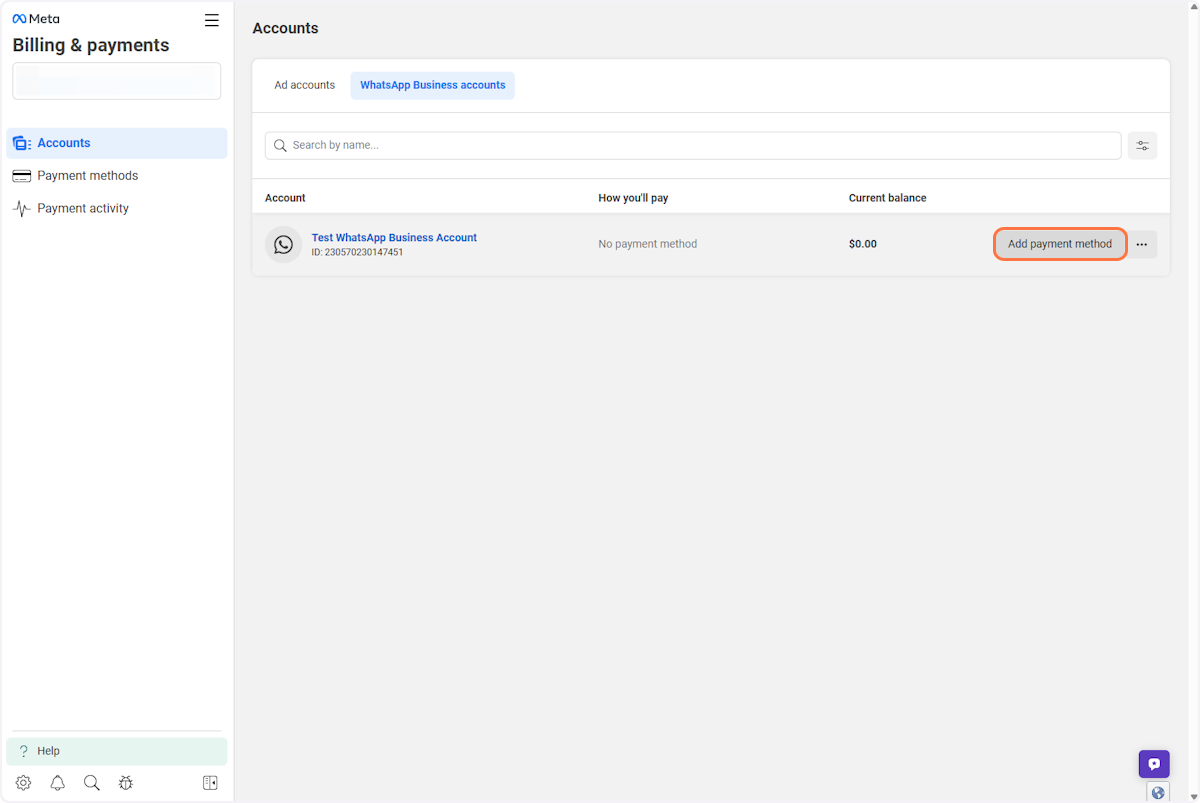Open notifications bell icon
The height and width of the screenshot is (803, 1200).
58,783
